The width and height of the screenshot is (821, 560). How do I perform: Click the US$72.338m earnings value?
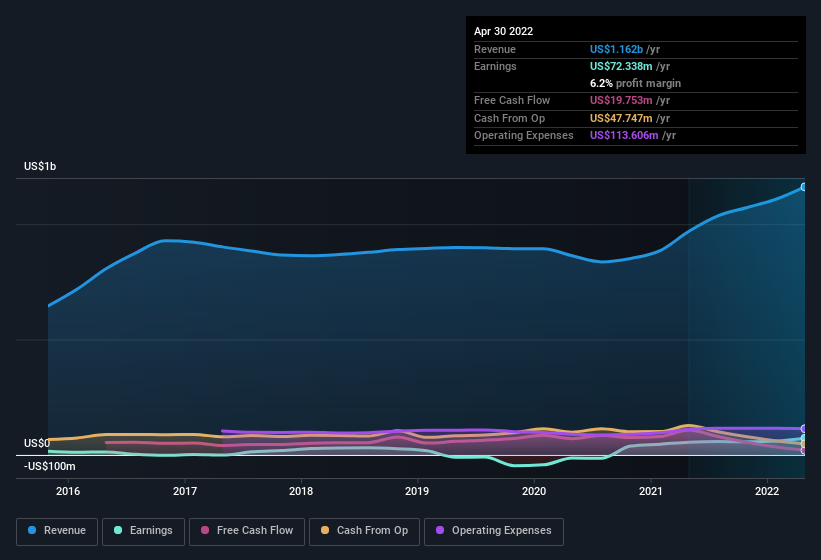[x=621, y=66]
